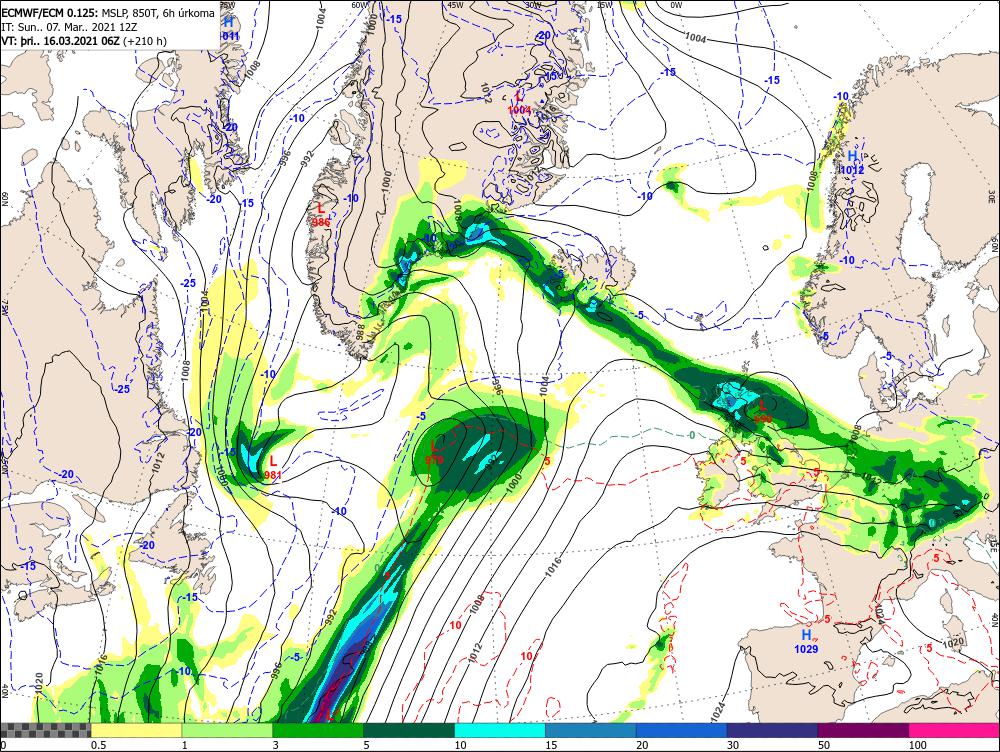Viewport: 1000px width, 752px height.
Task: Click the legend scale label '100'
Action: pyautogui.click(x=918, y=745)
